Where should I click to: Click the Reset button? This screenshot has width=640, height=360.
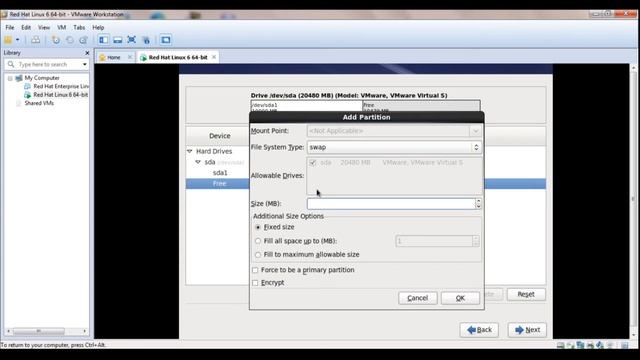526,294
